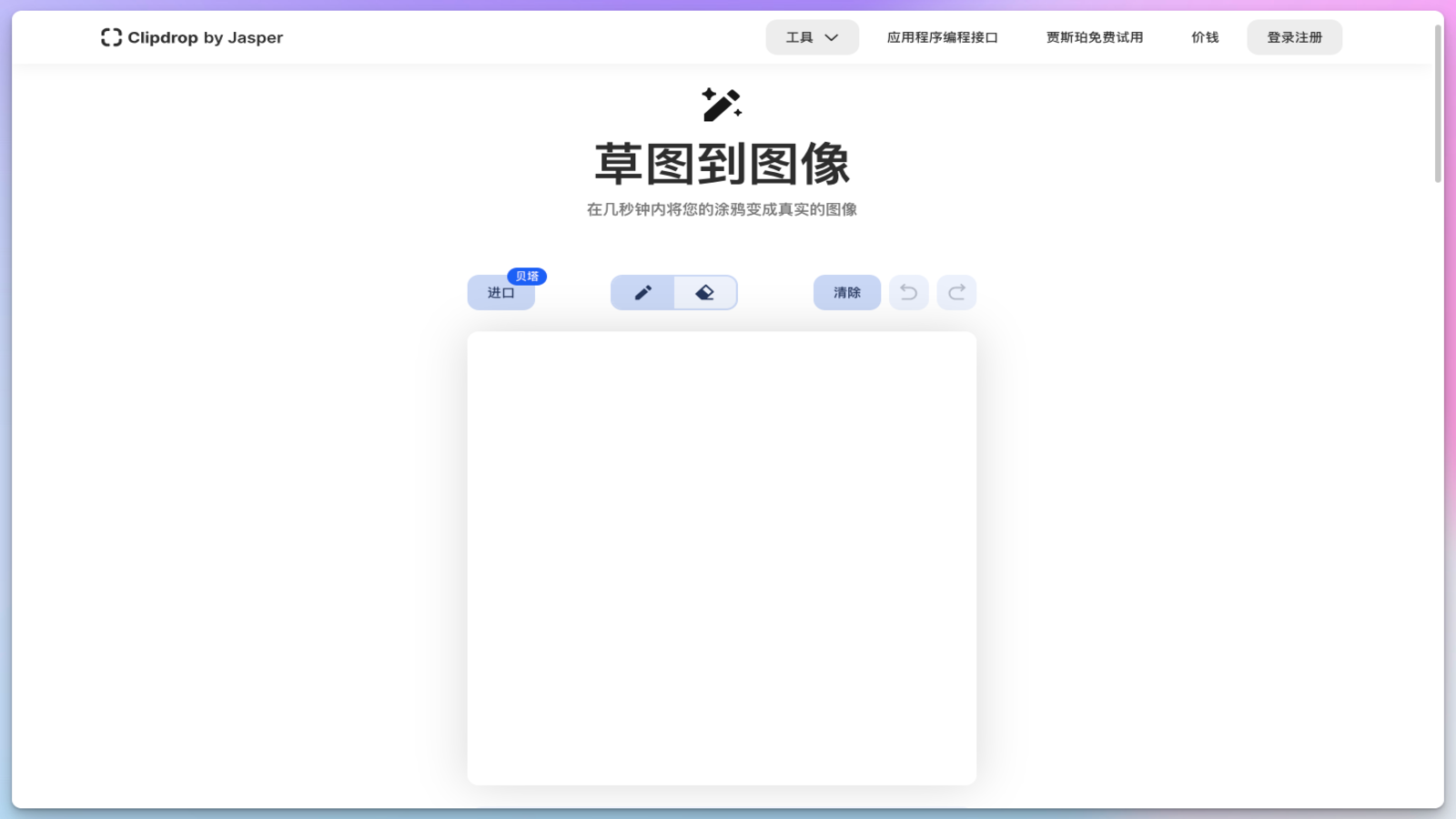The image size is (1456, 819).
Task: Click the Clipdrop logo icon
Action: coord(113,37)
